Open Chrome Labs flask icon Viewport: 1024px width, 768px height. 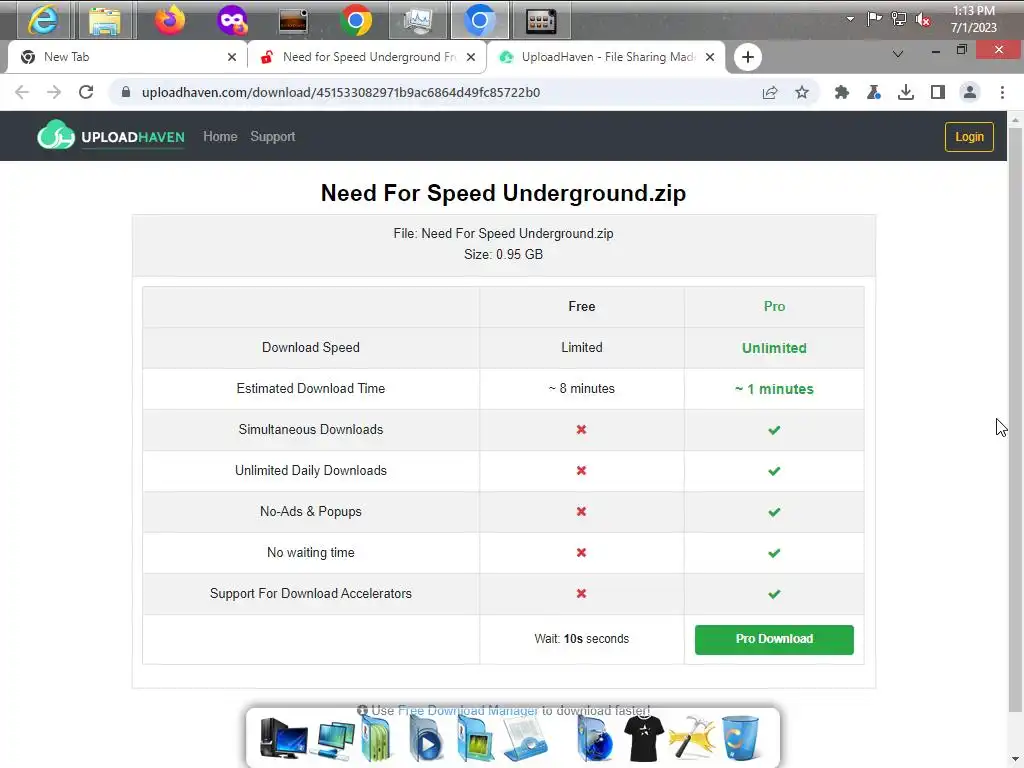coord(874,92)
